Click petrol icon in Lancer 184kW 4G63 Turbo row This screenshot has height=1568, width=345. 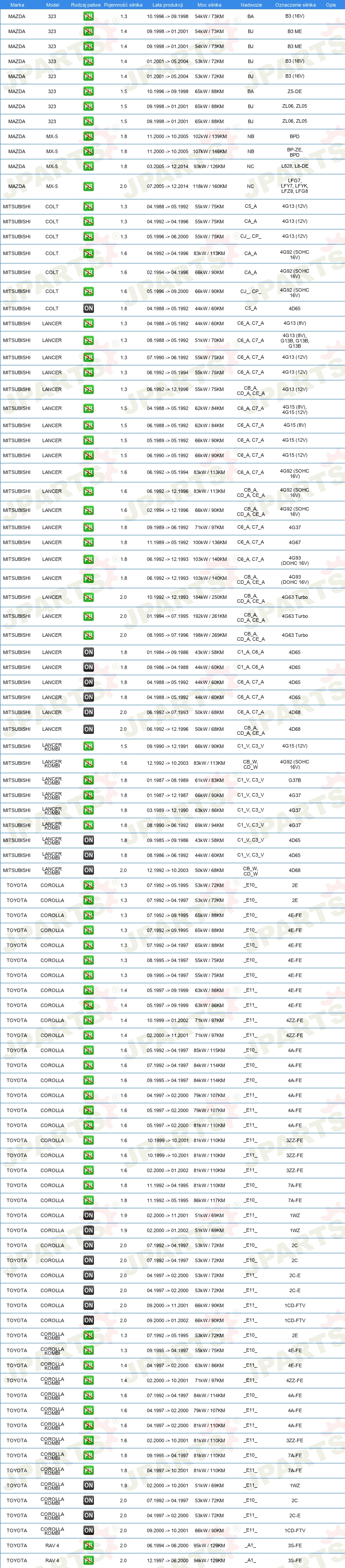[88, 597]
